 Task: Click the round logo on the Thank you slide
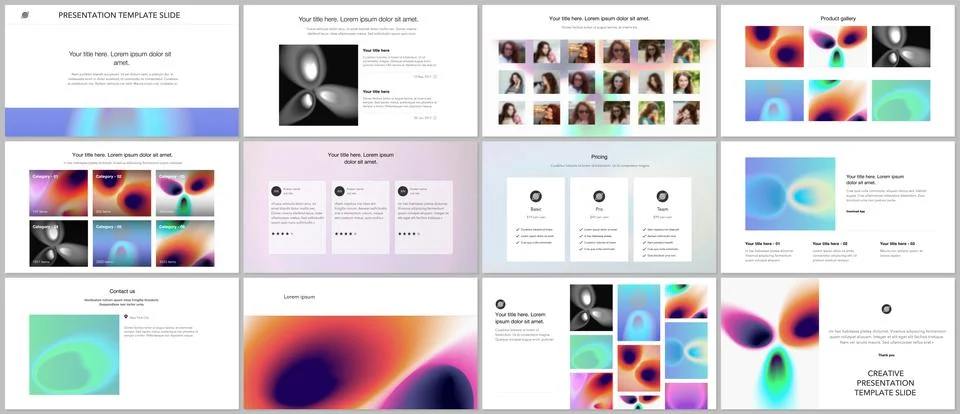[887, 309]
